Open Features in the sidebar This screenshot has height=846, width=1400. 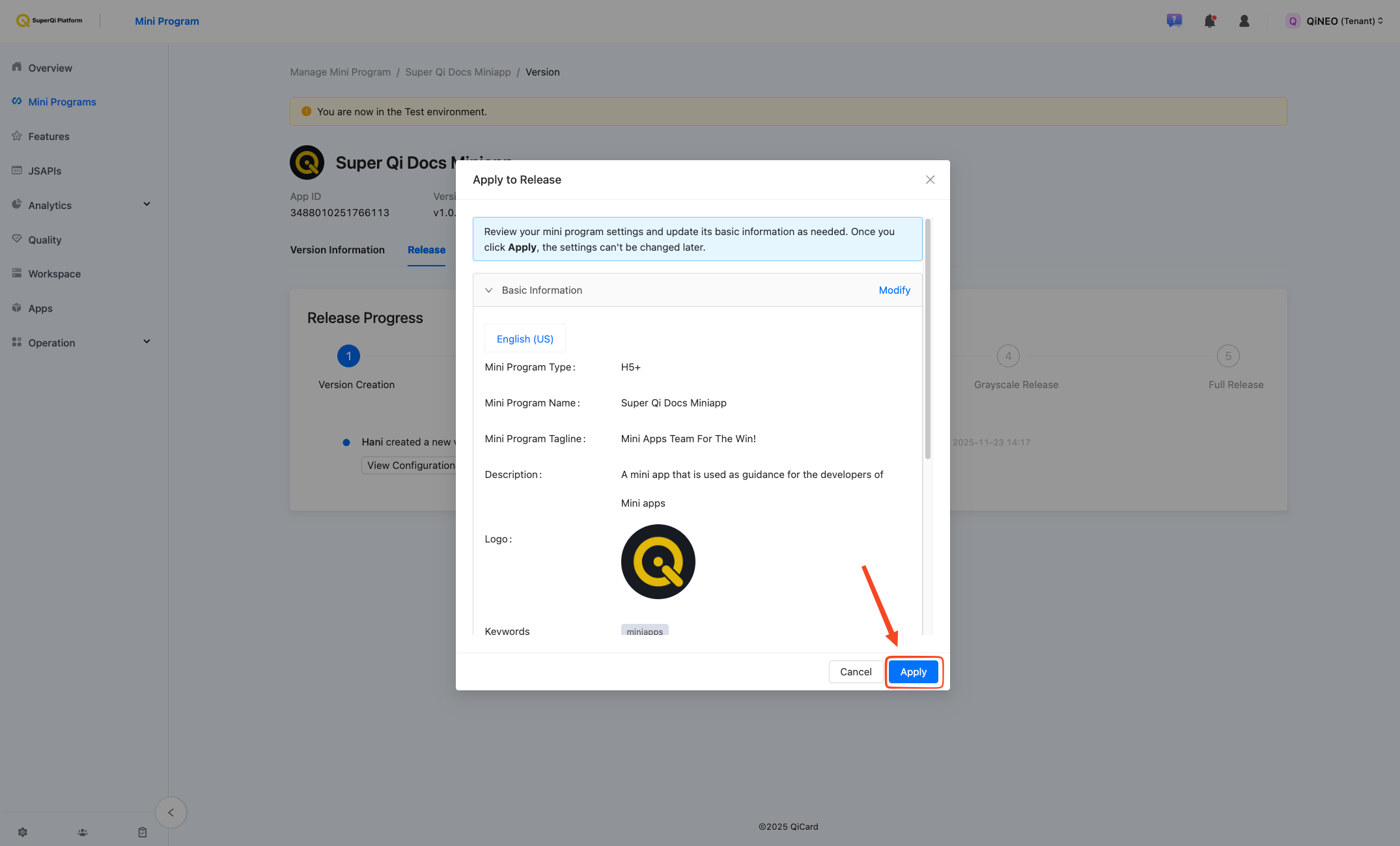(x=49, y=136)
